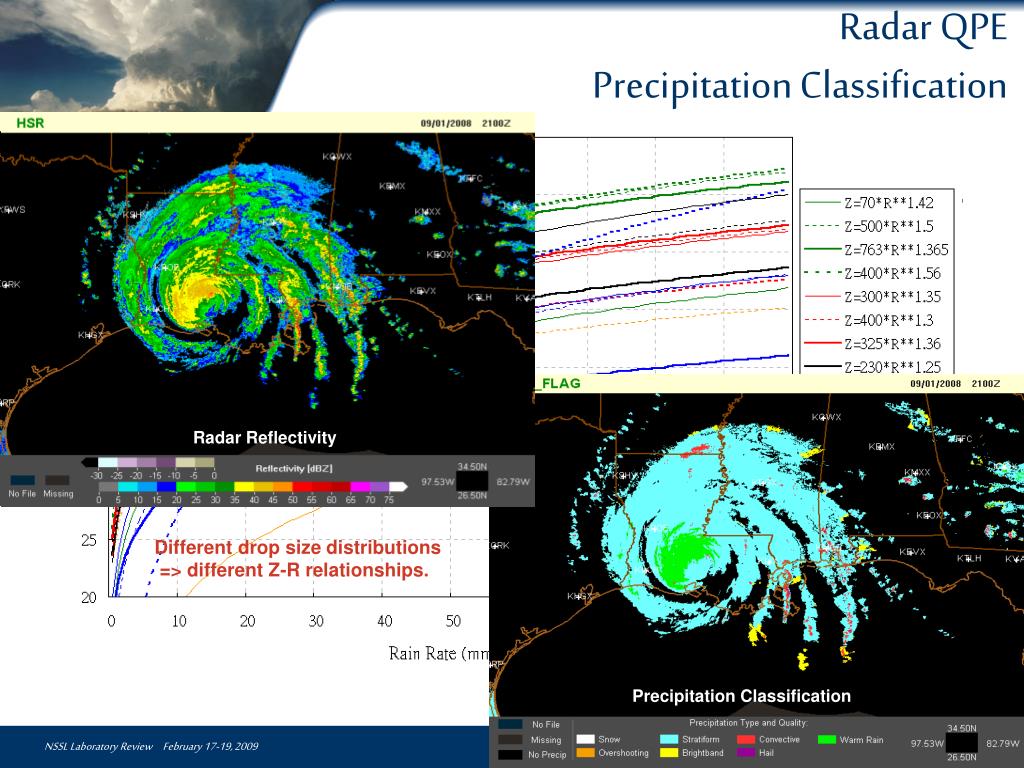Click the yellow 35 dBZ color block
This screenshot has width=1024, height=768.
[244, 487]
